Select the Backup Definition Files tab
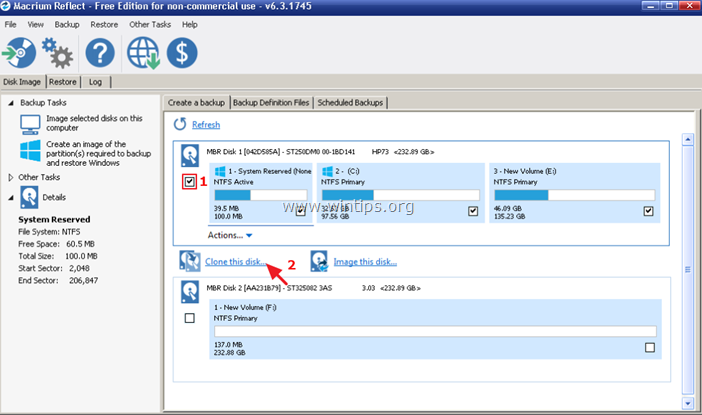This screenshot has height=415, width=702. [271, 103]
